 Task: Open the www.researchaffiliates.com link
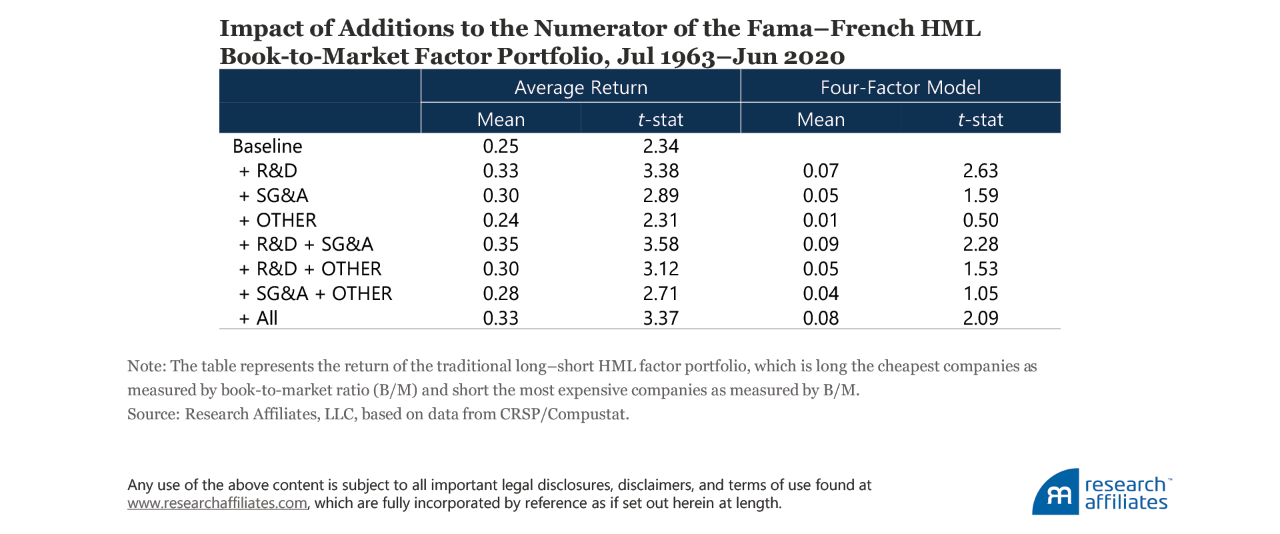tap(217, 503)
